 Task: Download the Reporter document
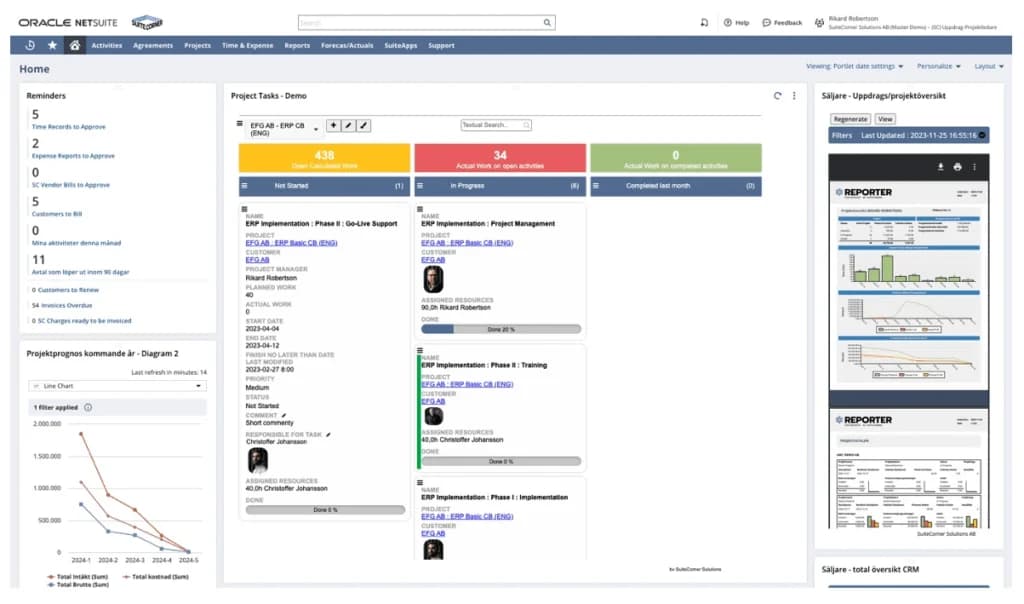click(x=940, y=167)
